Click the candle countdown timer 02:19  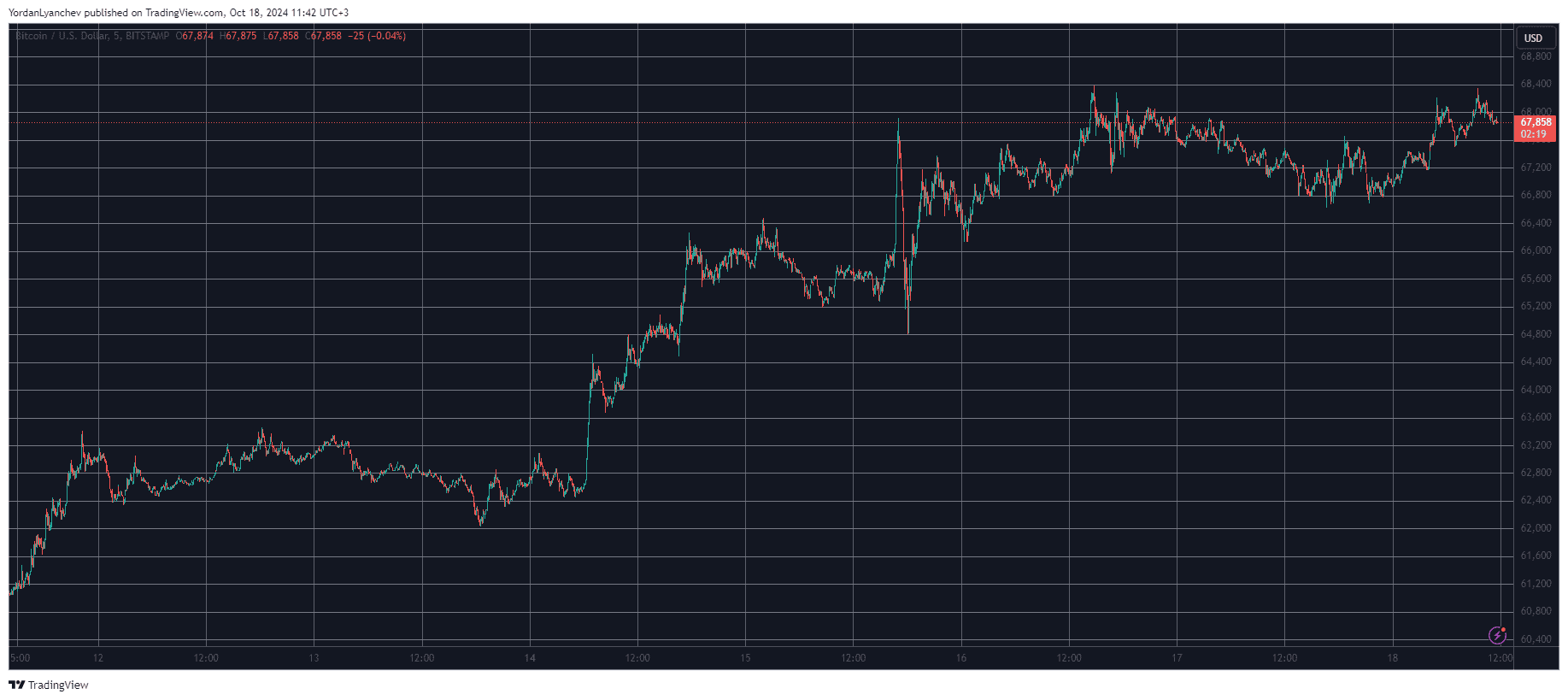(1533, 134)
